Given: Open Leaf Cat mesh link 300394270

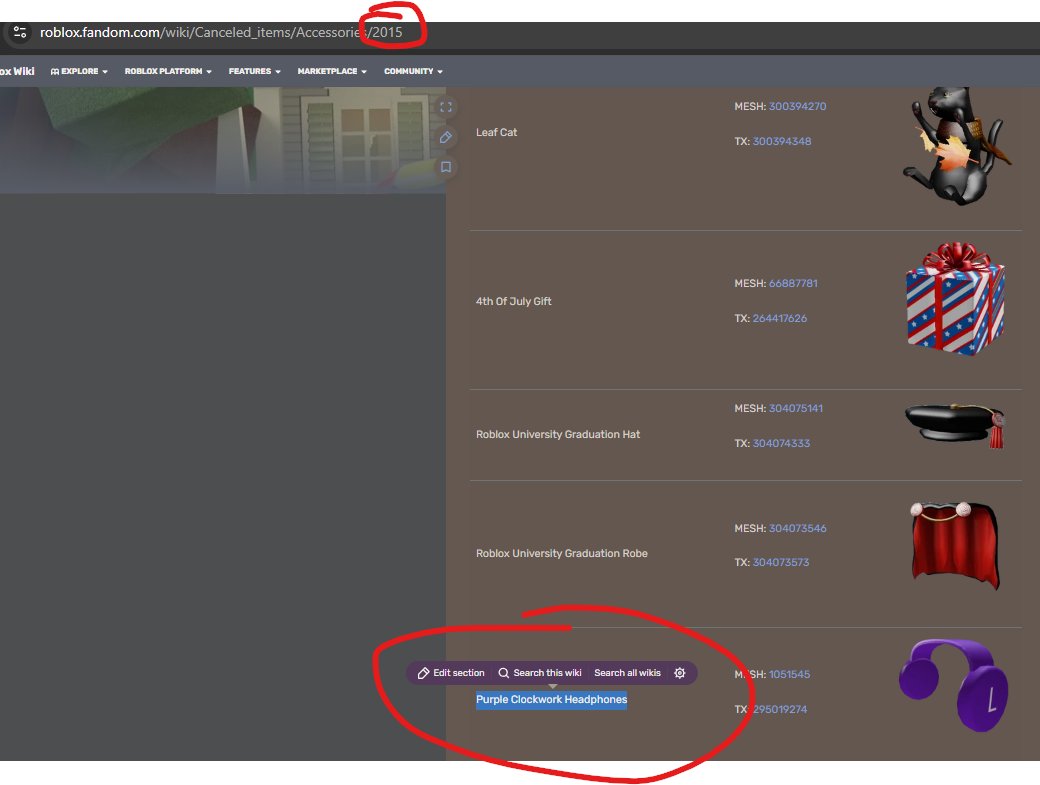Looking at the screenshot, I should [x=797, y=106].
